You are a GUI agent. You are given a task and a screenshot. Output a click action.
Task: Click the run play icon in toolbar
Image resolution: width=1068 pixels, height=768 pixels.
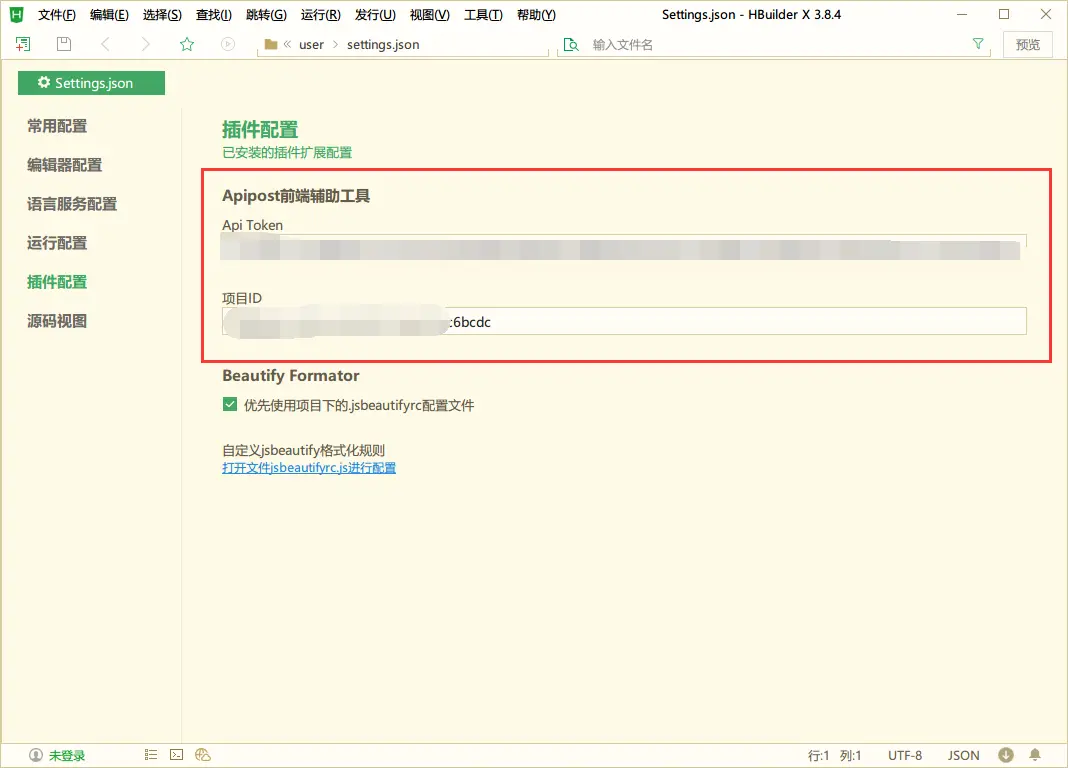228,44
